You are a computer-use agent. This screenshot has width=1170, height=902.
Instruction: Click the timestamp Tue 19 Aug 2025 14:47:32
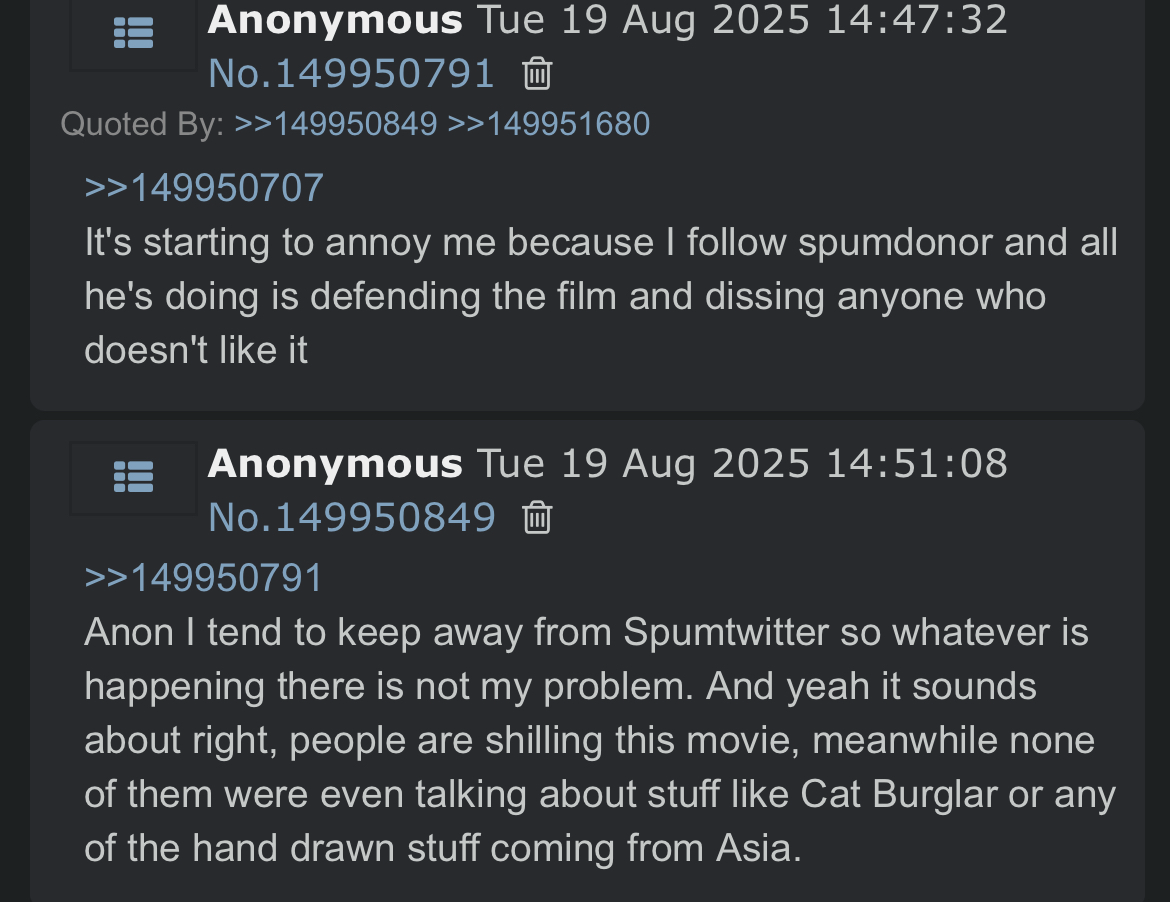[742, 19]
